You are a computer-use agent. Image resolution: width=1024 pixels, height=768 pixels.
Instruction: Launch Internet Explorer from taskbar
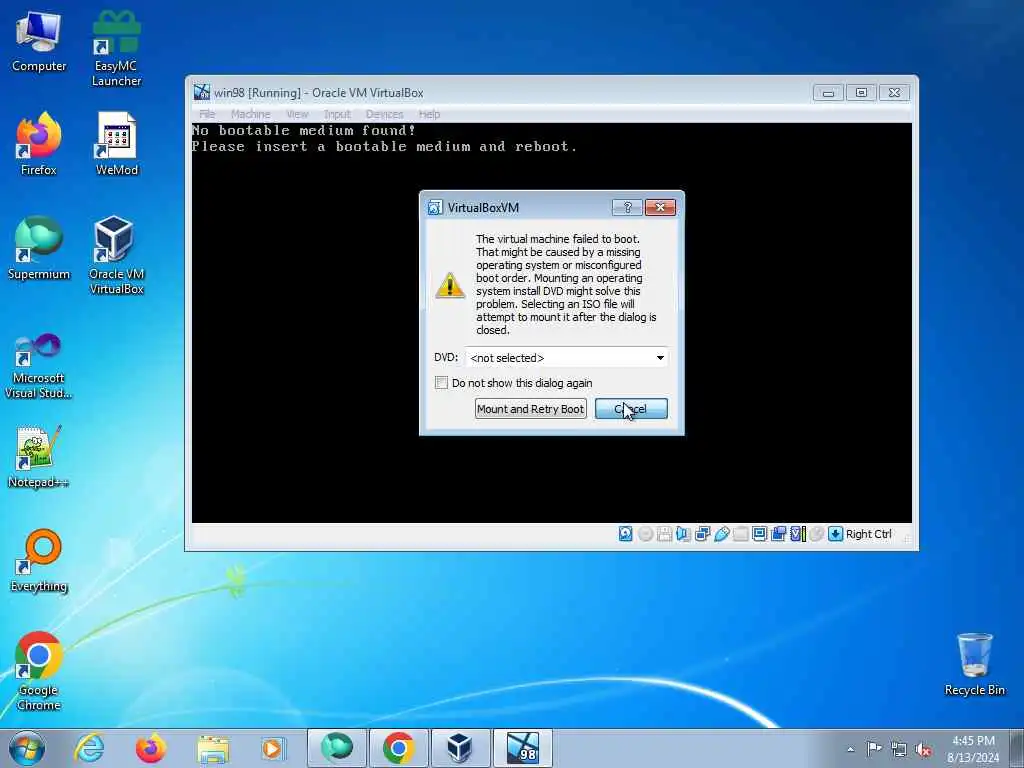pos(89,748)
